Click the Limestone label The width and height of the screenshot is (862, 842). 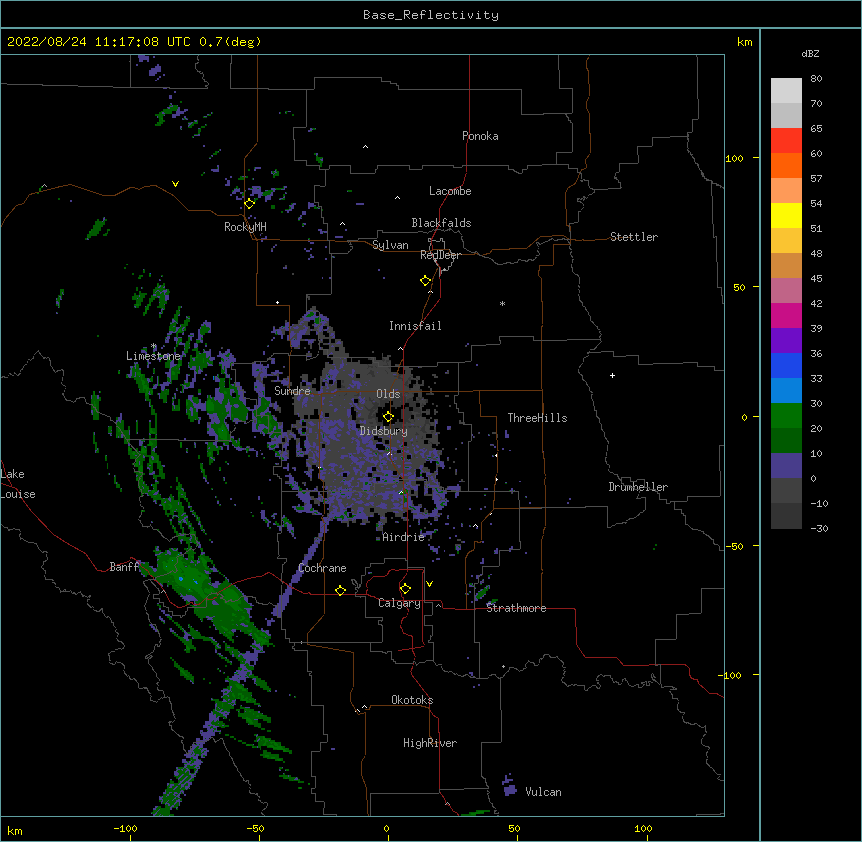click(153, 356)
